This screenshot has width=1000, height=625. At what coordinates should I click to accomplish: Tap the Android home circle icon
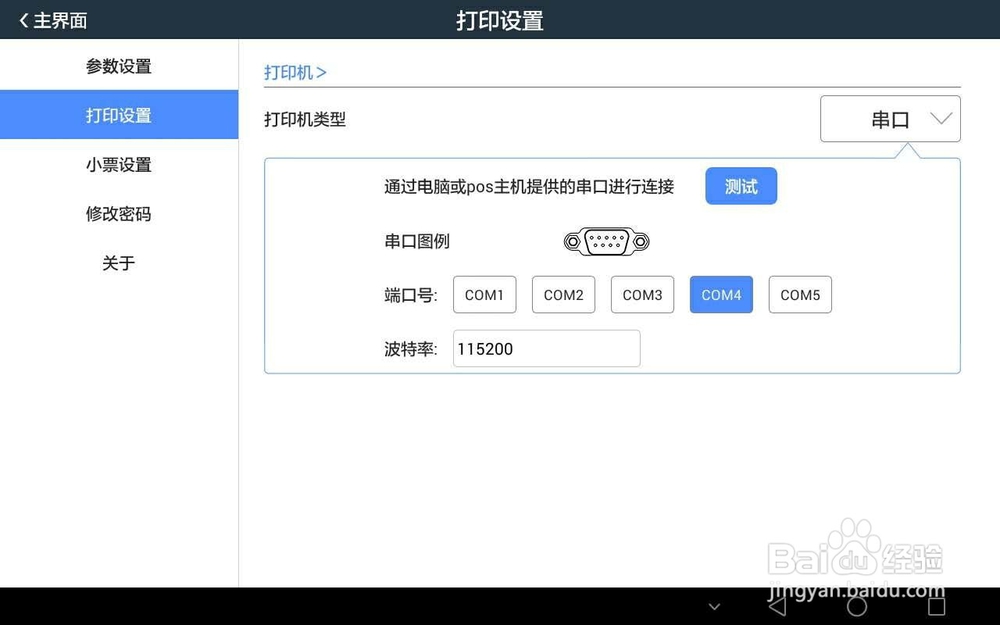click(x=857, y=606)
